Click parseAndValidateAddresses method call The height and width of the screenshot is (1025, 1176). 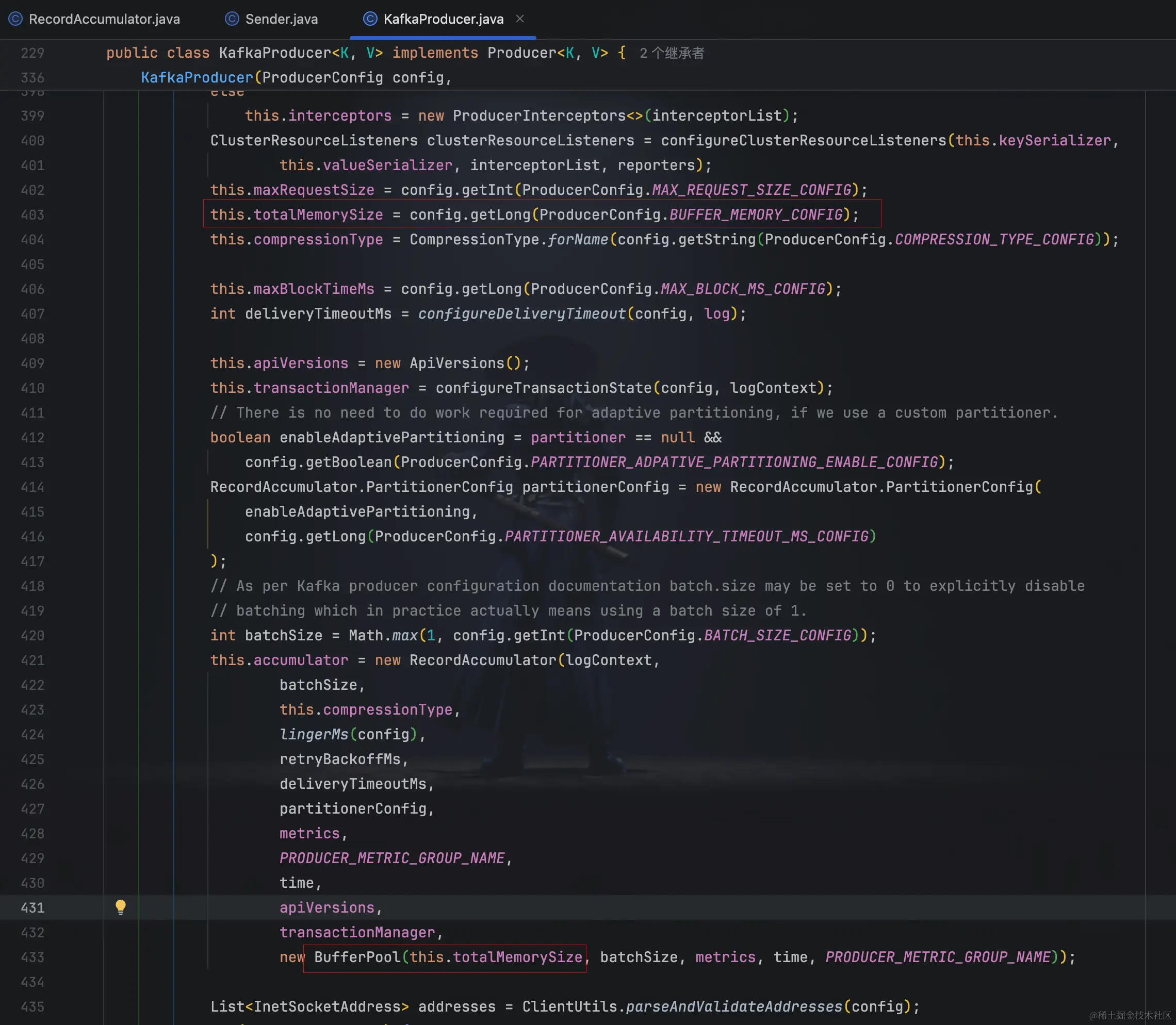tap(734, 1007)
